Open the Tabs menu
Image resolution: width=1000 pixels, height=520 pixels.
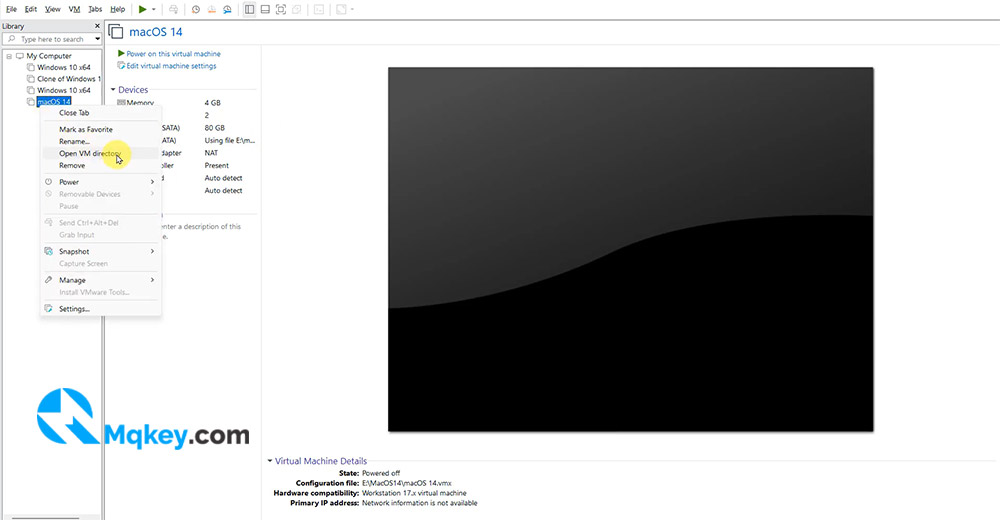click(x=94, y=10)
